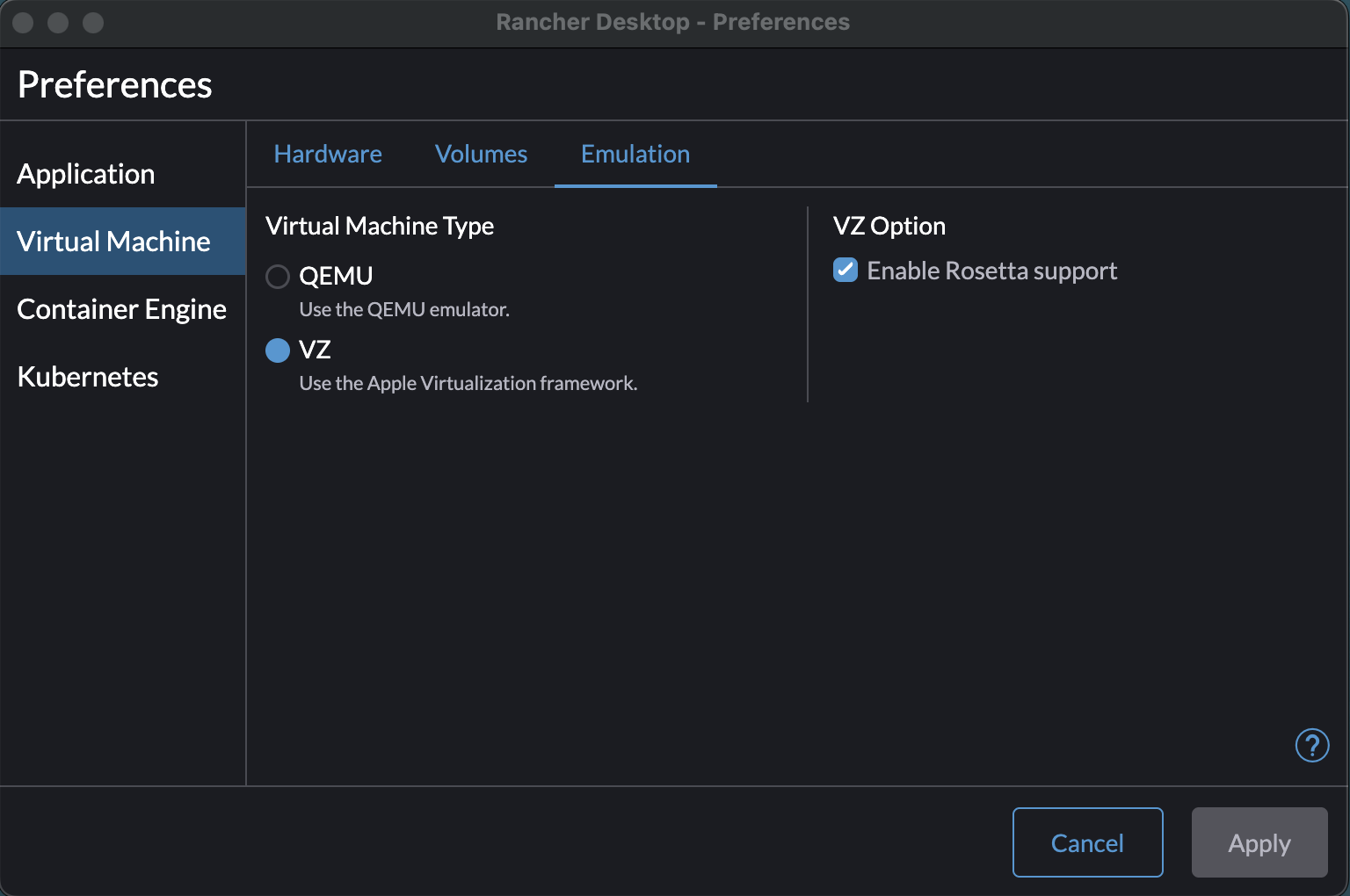Screen dimensions: 1350x896
Task: Open the Application preferences section
Action: pos(86,174)
